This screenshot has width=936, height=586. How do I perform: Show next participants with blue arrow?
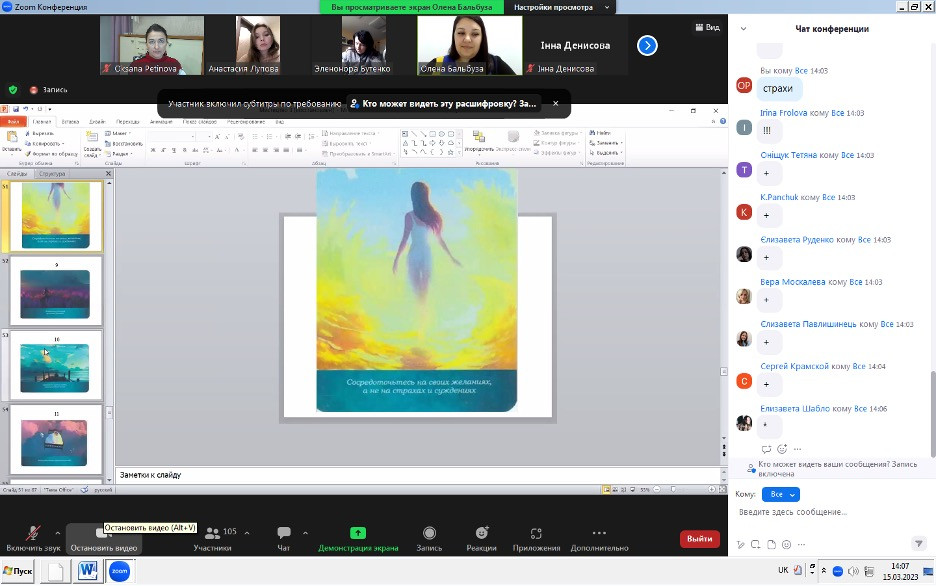pyautogui.click(x=647, y=45)
